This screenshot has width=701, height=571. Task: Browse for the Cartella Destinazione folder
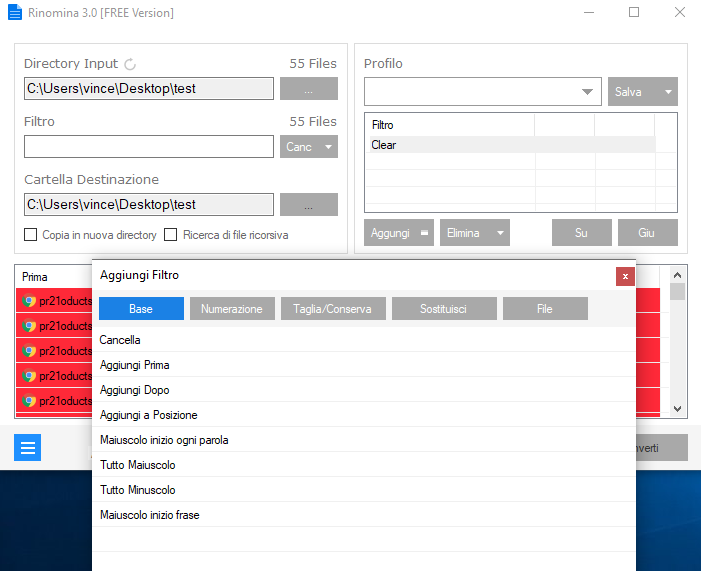coord(308,205)
